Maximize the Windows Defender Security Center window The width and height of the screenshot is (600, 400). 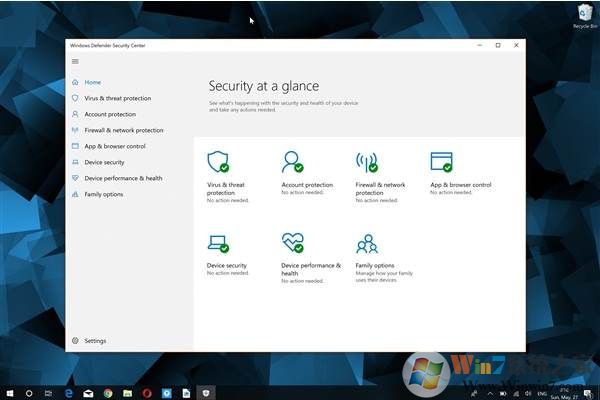(x=498, y=45)
